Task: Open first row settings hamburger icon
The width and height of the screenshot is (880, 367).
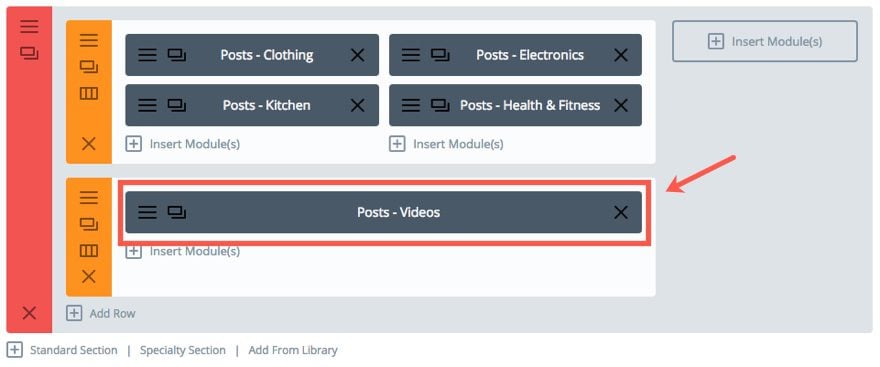Action: 89,40
